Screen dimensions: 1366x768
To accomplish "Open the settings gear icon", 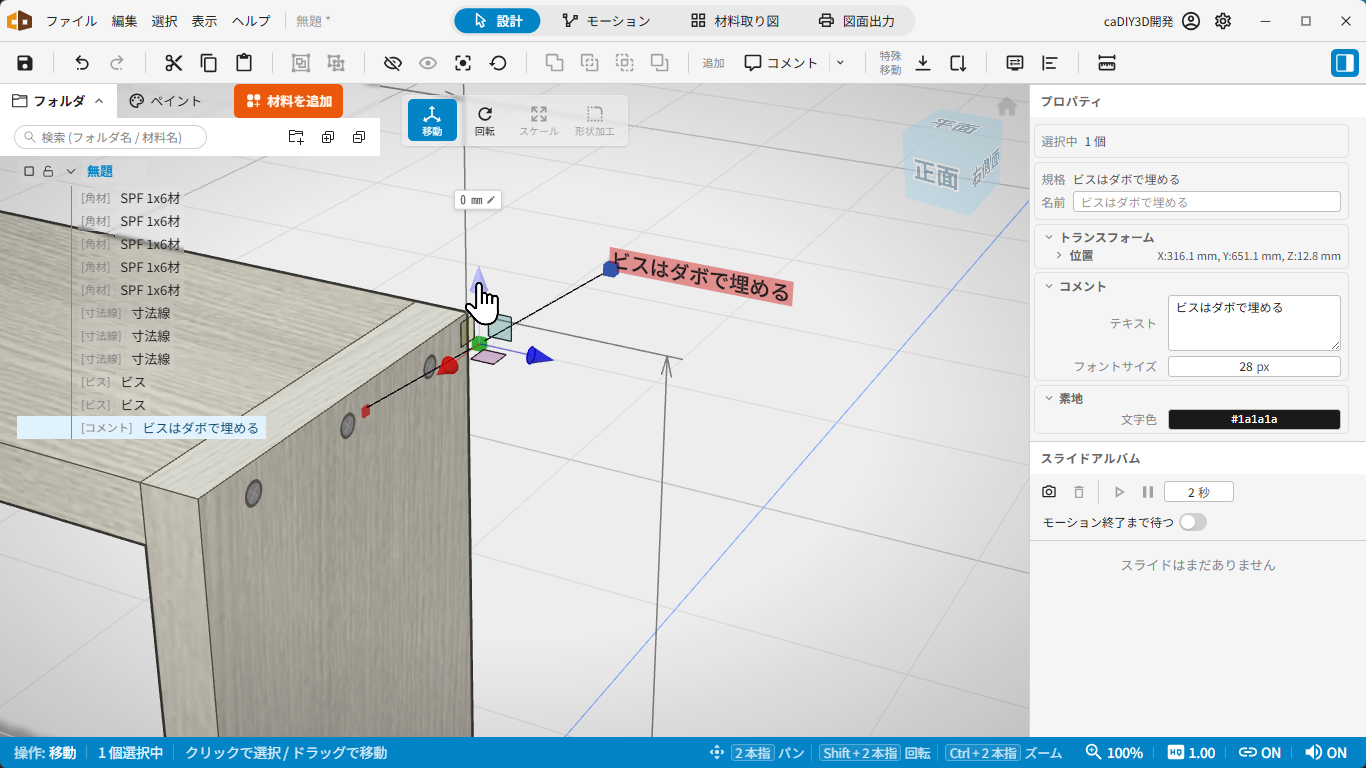I will (1223, 21).
